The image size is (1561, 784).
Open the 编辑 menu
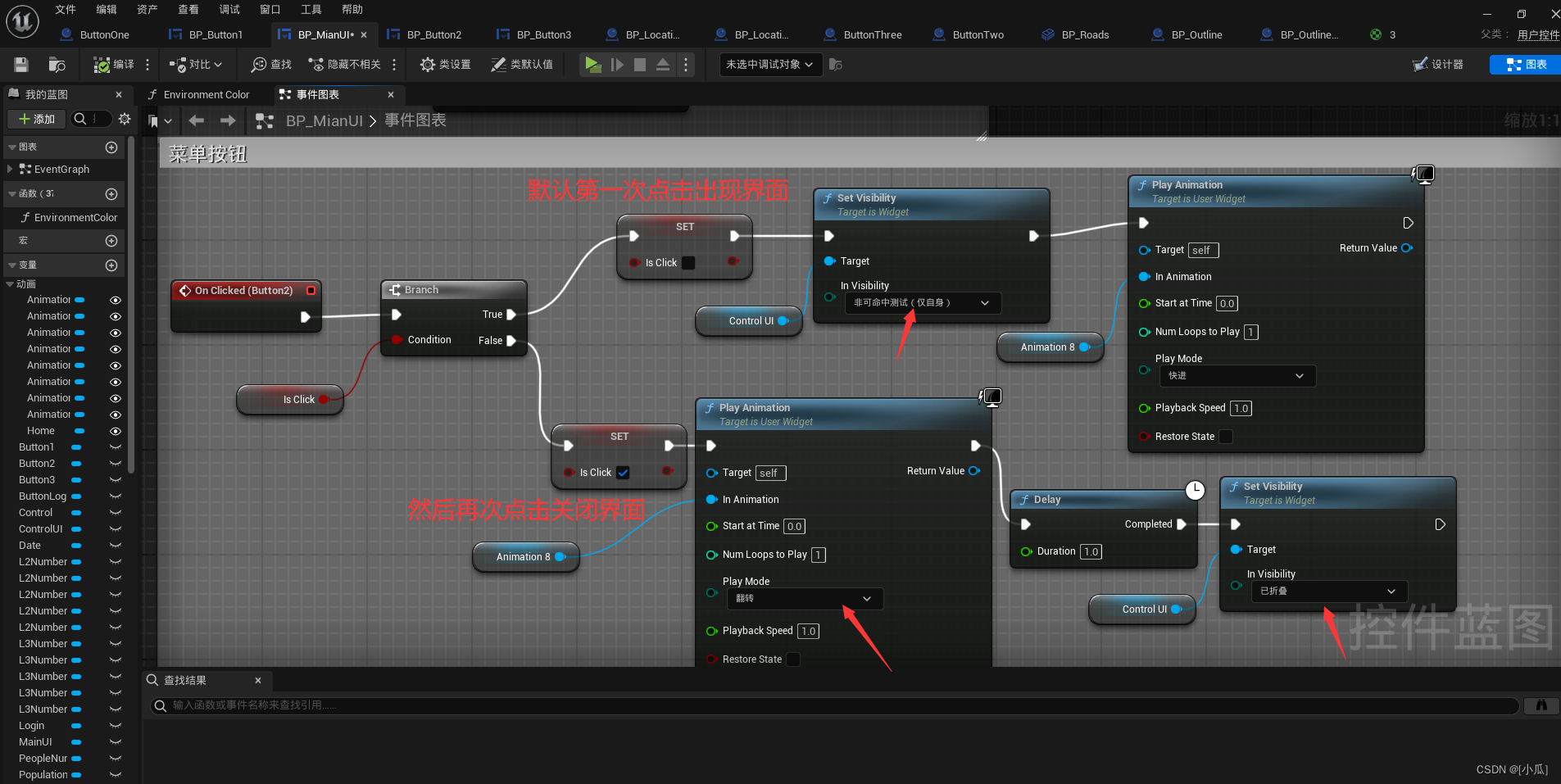[107, 10]
